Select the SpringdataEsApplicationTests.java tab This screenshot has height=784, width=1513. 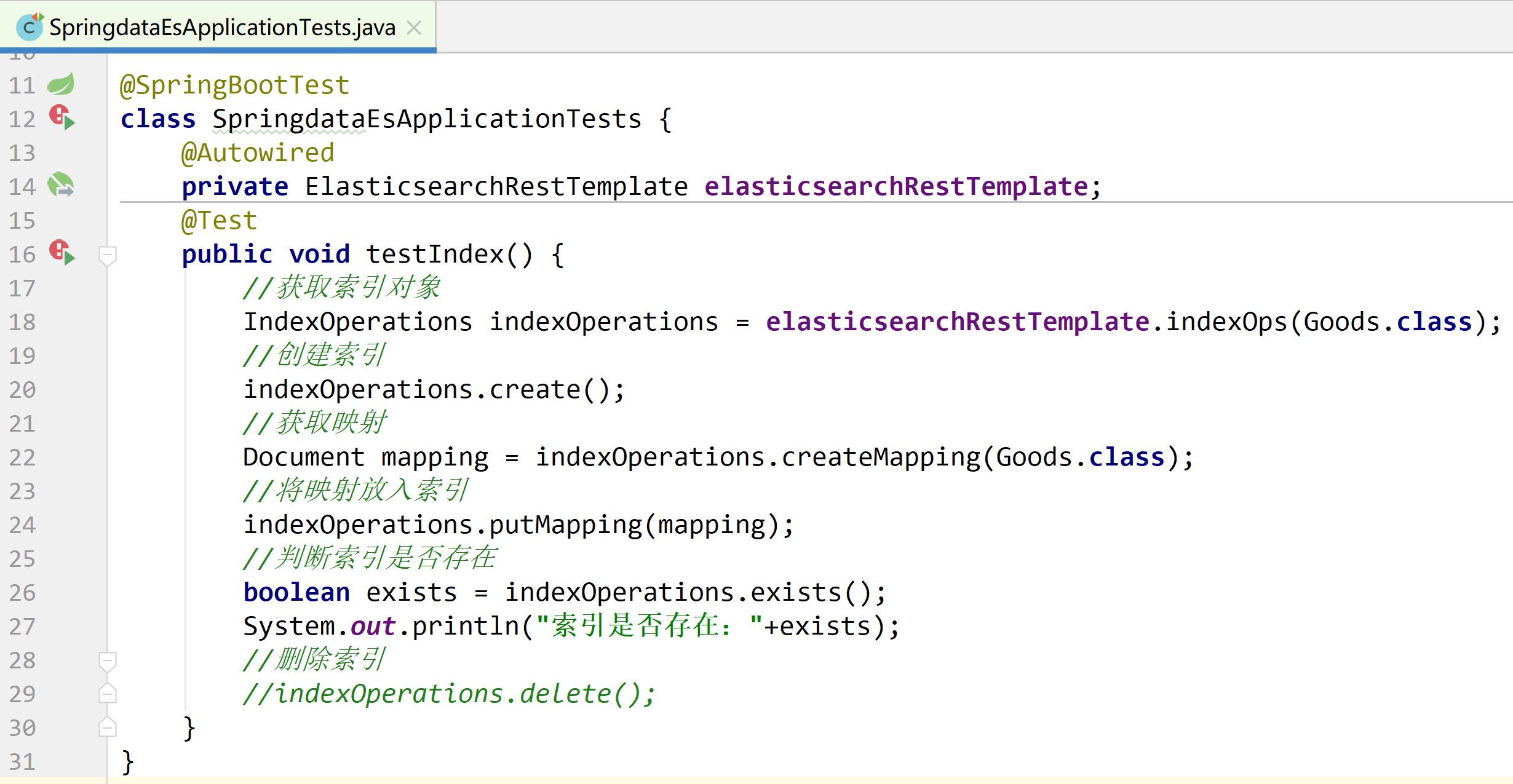(218, 27)
